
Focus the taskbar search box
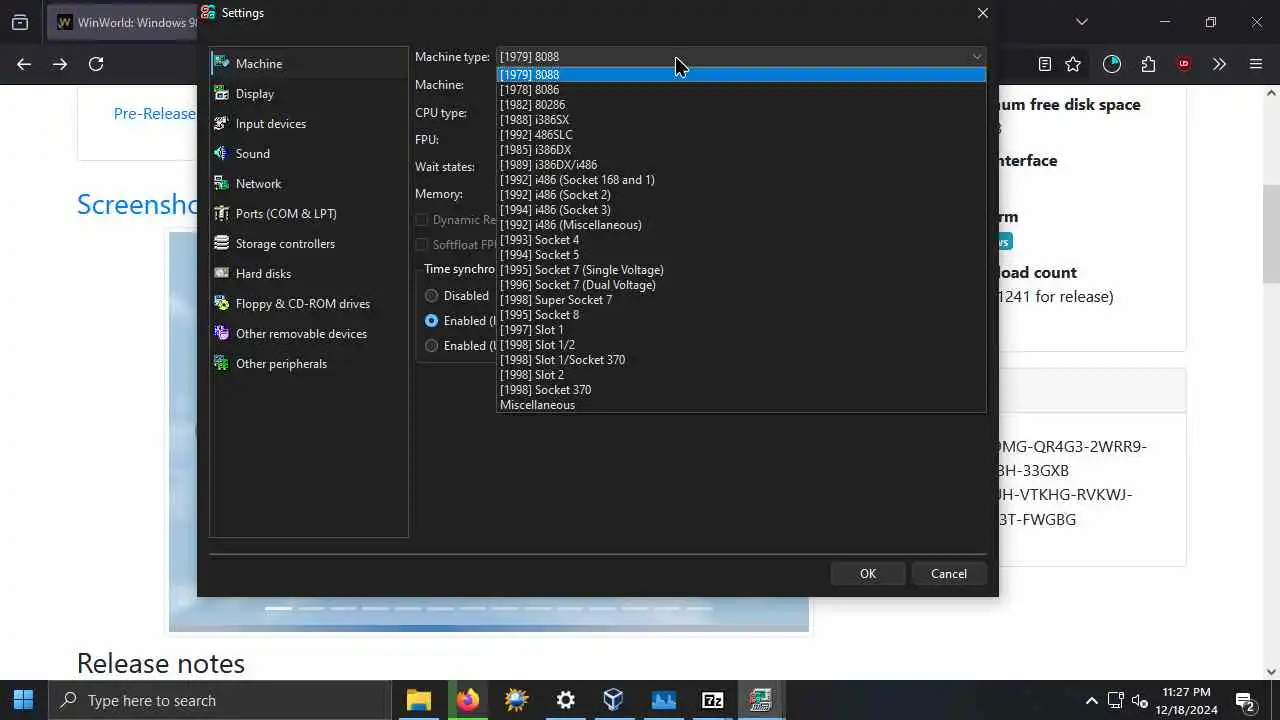pyautogui.click(x=220, y=700)
